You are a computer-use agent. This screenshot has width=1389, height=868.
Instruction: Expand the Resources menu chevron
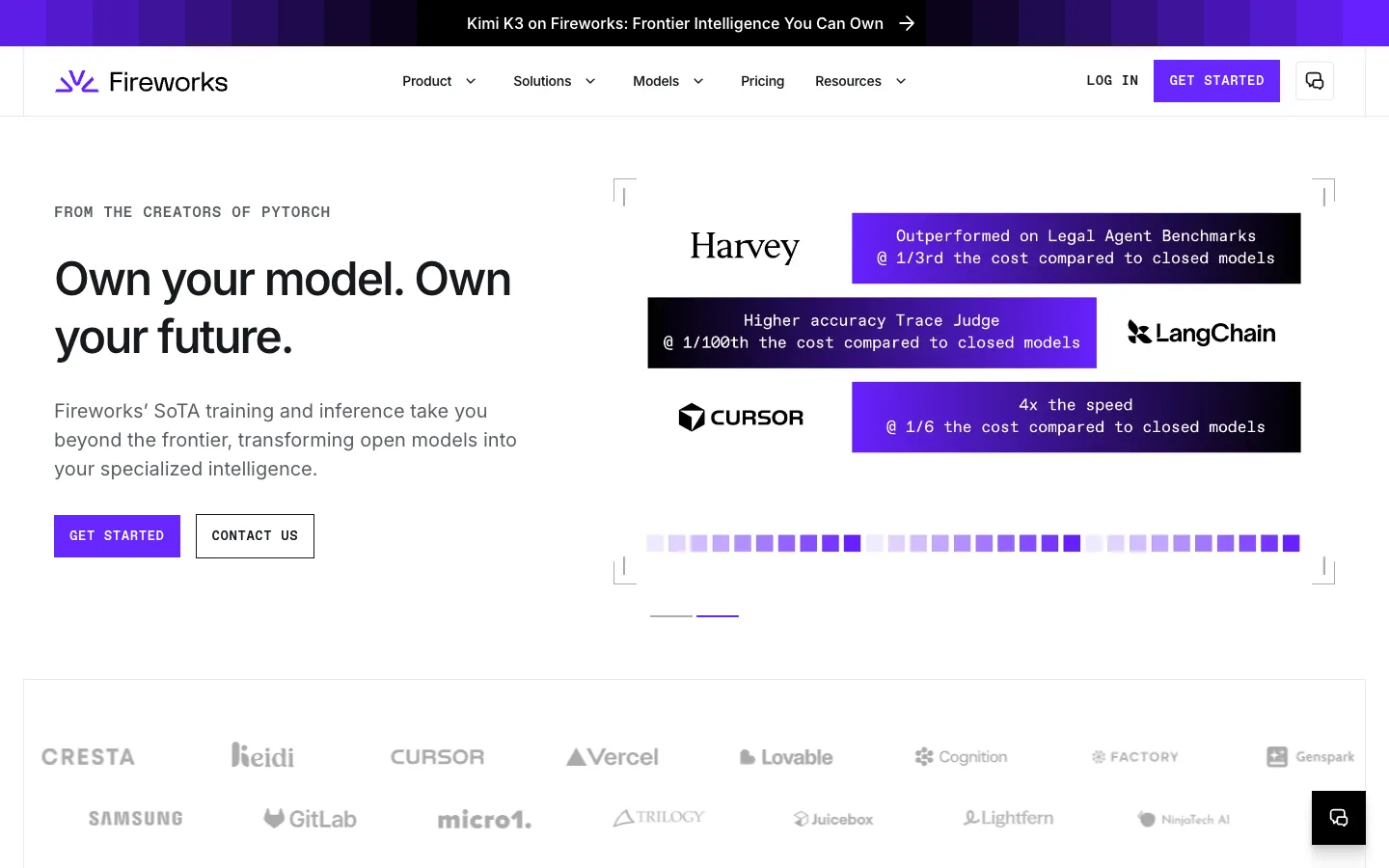(x=901, y=81)
